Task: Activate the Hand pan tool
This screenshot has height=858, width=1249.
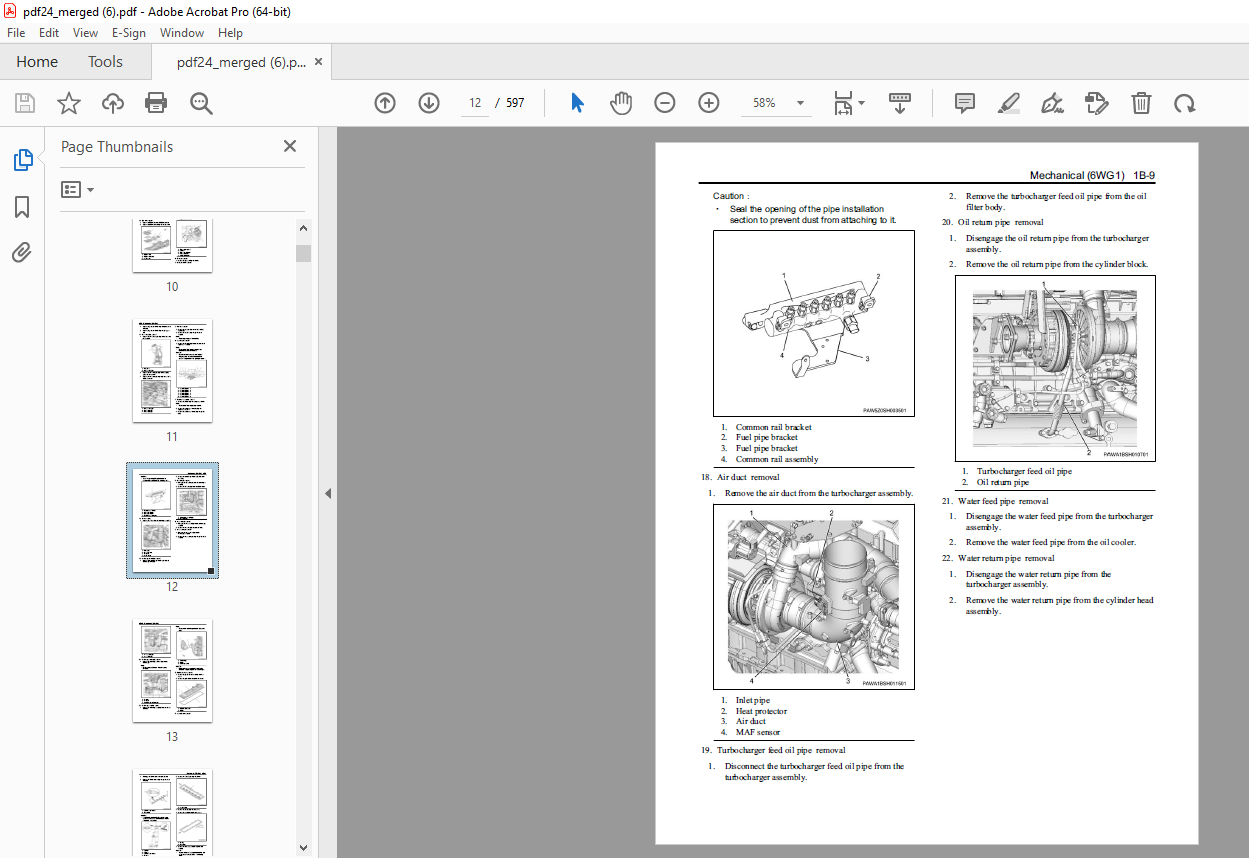Action: pos(621,103)
